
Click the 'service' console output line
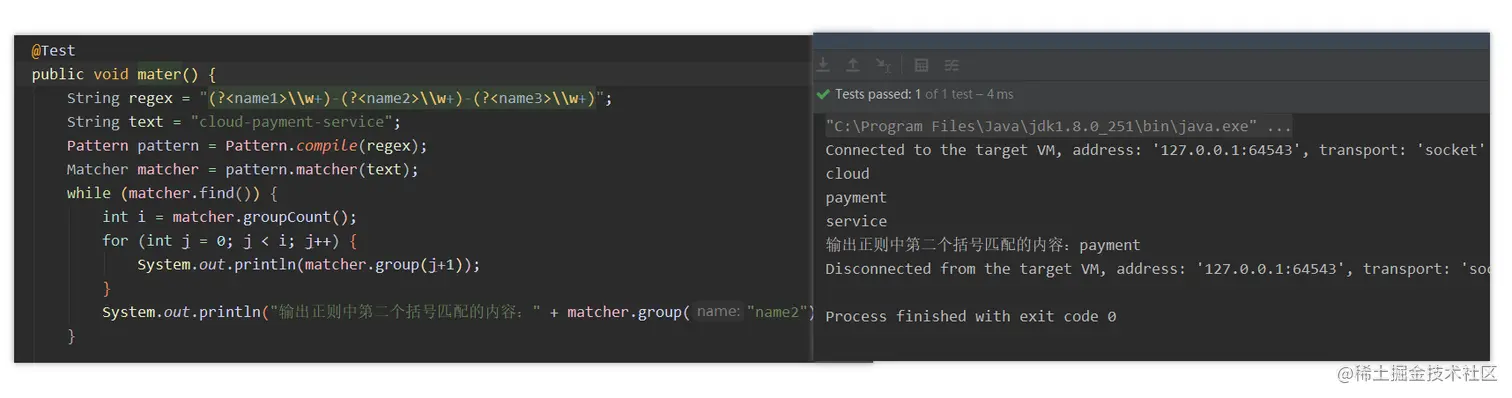tap(856, 222)
